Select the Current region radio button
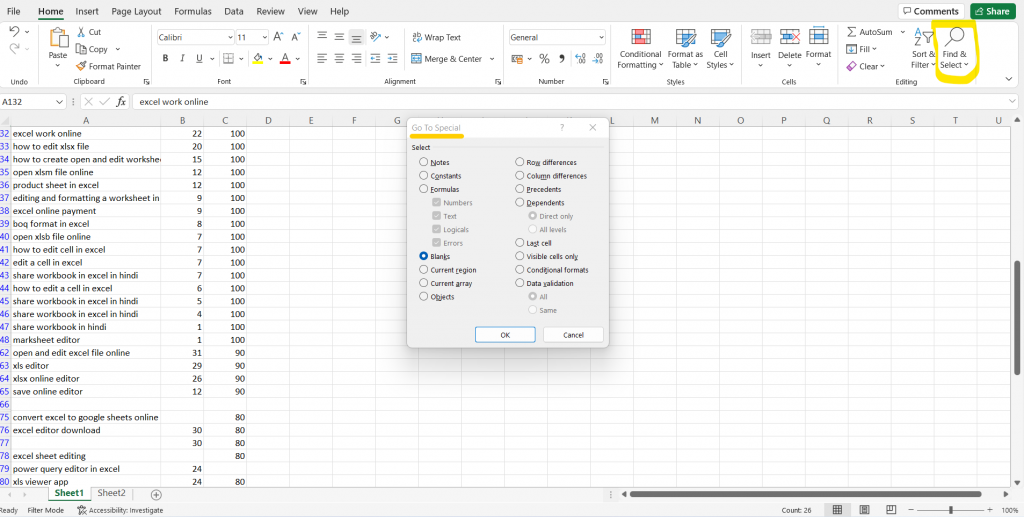The width and height of the screenshot is (1024, 517). pos(424,270)
